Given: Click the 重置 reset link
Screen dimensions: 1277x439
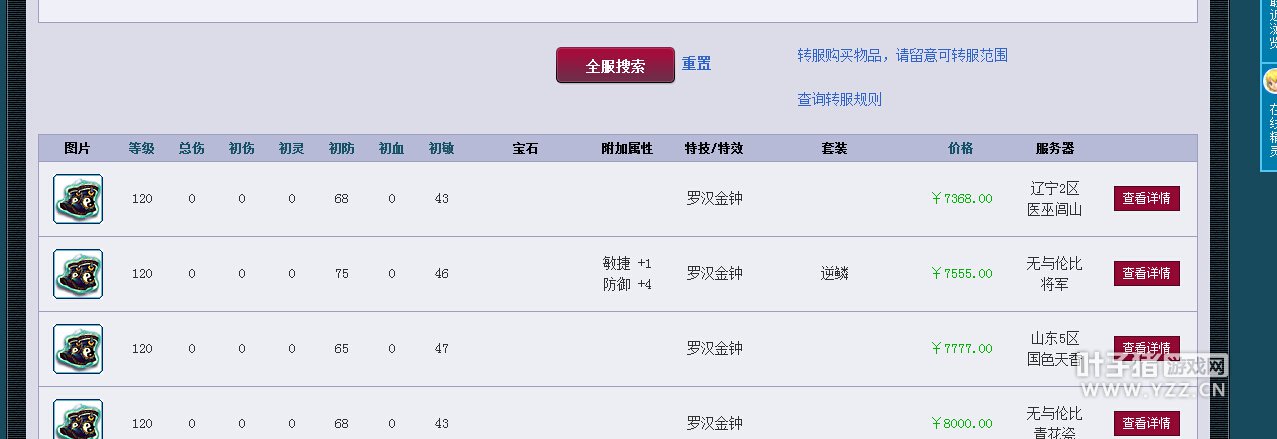Looking at the screenshot, I should 697,64.
